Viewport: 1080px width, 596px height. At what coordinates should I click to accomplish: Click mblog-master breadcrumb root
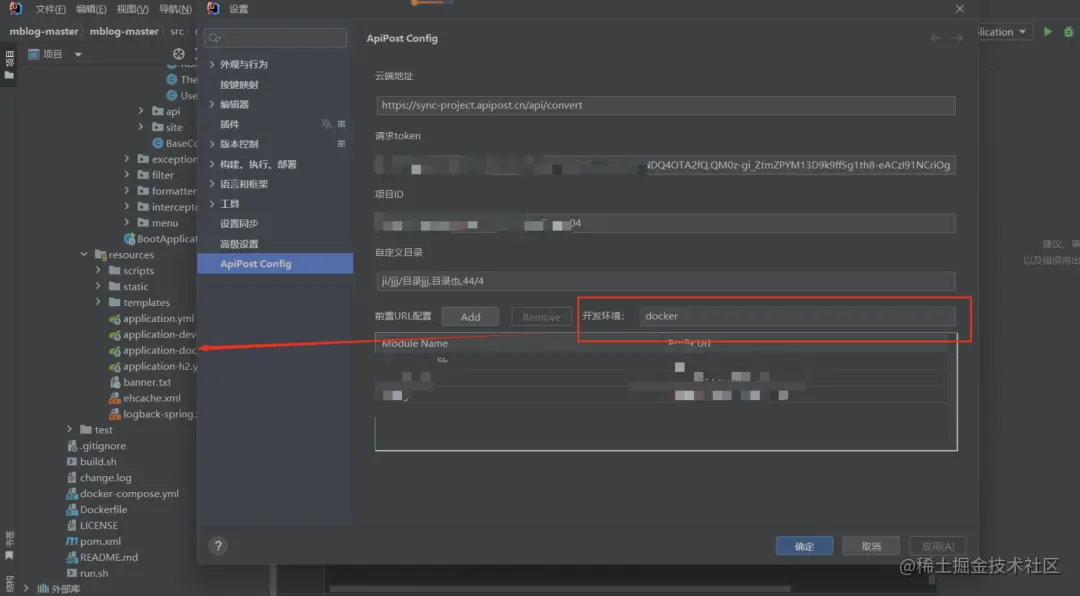click(43, 32)
